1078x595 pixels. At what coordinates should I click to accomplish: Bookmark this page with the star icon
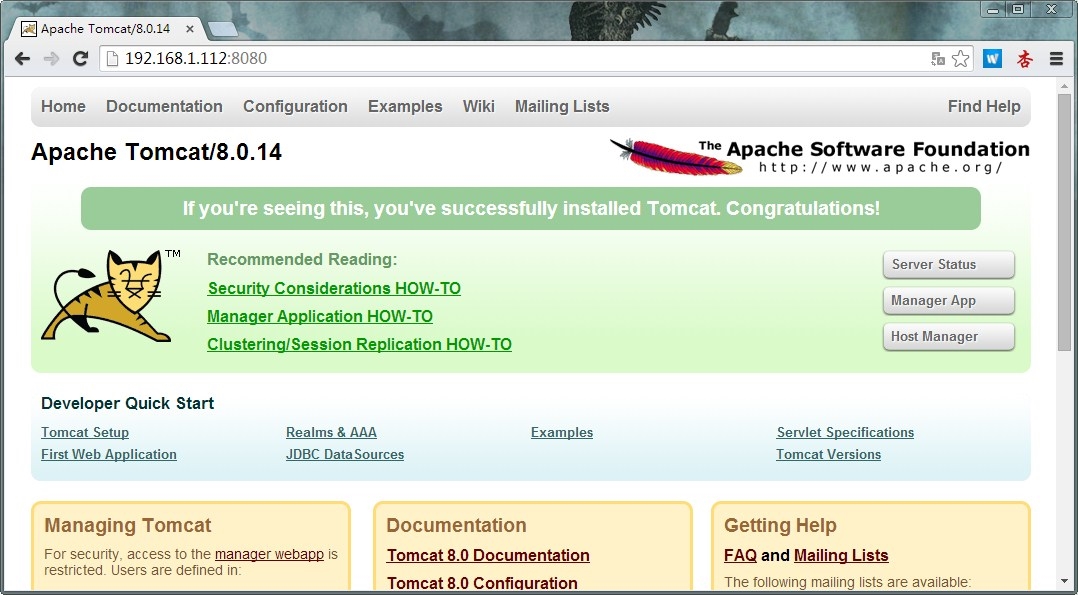[x=960, y=59]
